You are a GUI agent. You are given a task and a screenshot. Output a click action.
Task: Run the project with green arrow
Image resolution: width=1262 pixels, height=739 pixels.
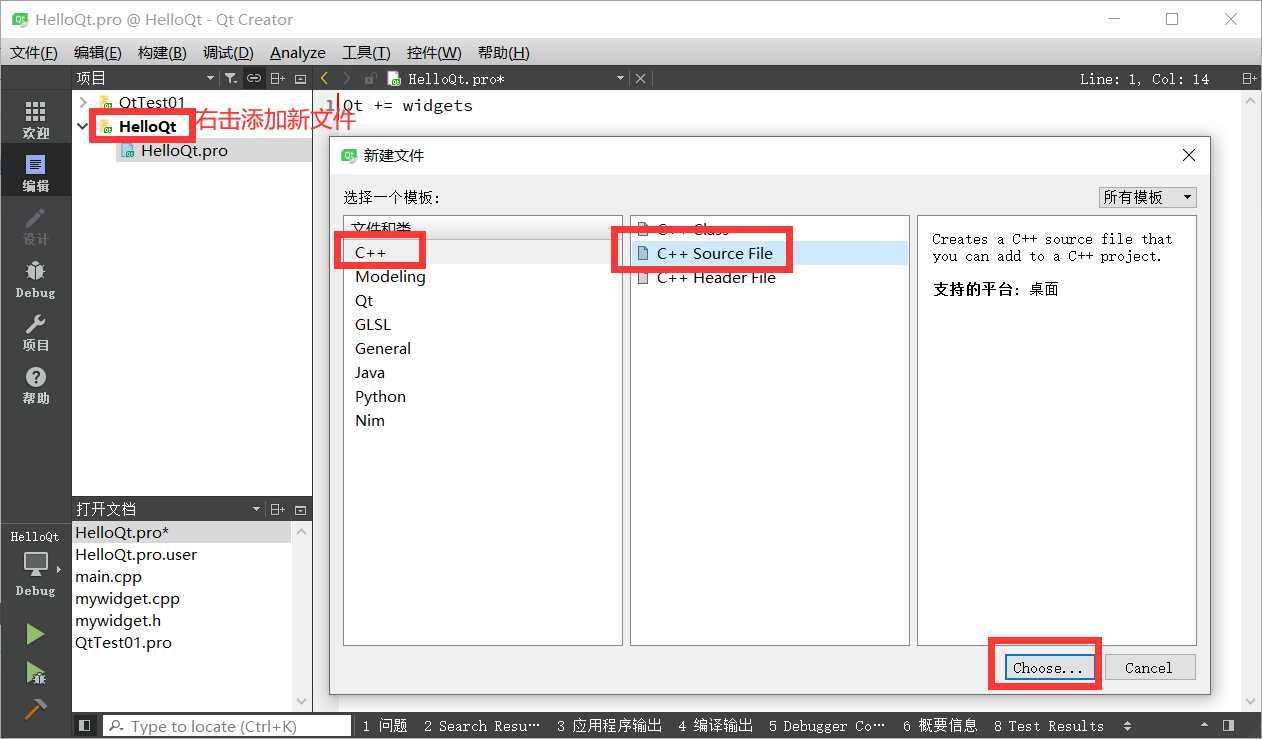coord(35,634)
